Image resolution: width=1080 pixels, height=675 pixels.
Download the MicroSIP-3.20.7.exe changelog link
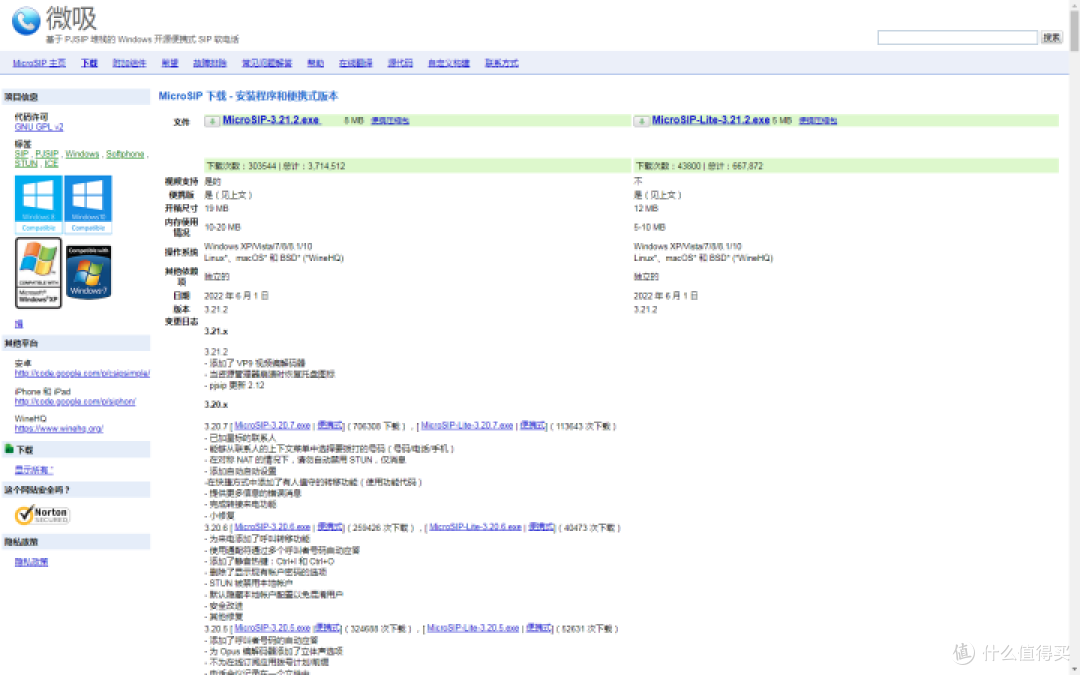pos(272,426)
